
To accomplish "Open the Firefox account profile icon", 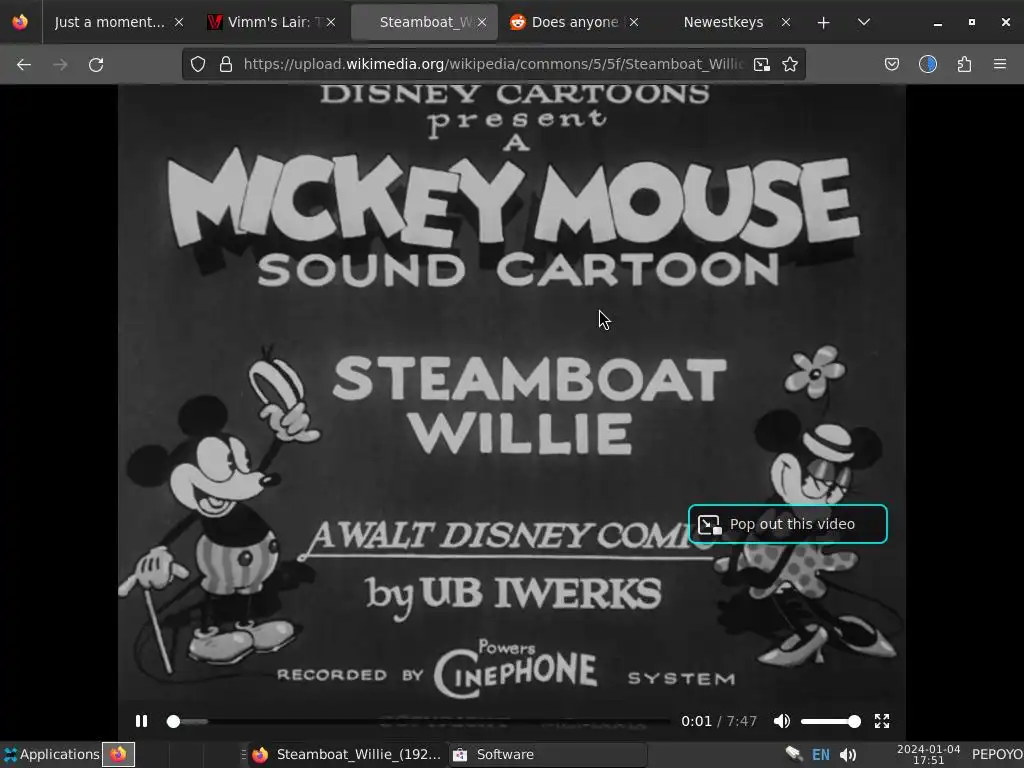I will (928, 64).
